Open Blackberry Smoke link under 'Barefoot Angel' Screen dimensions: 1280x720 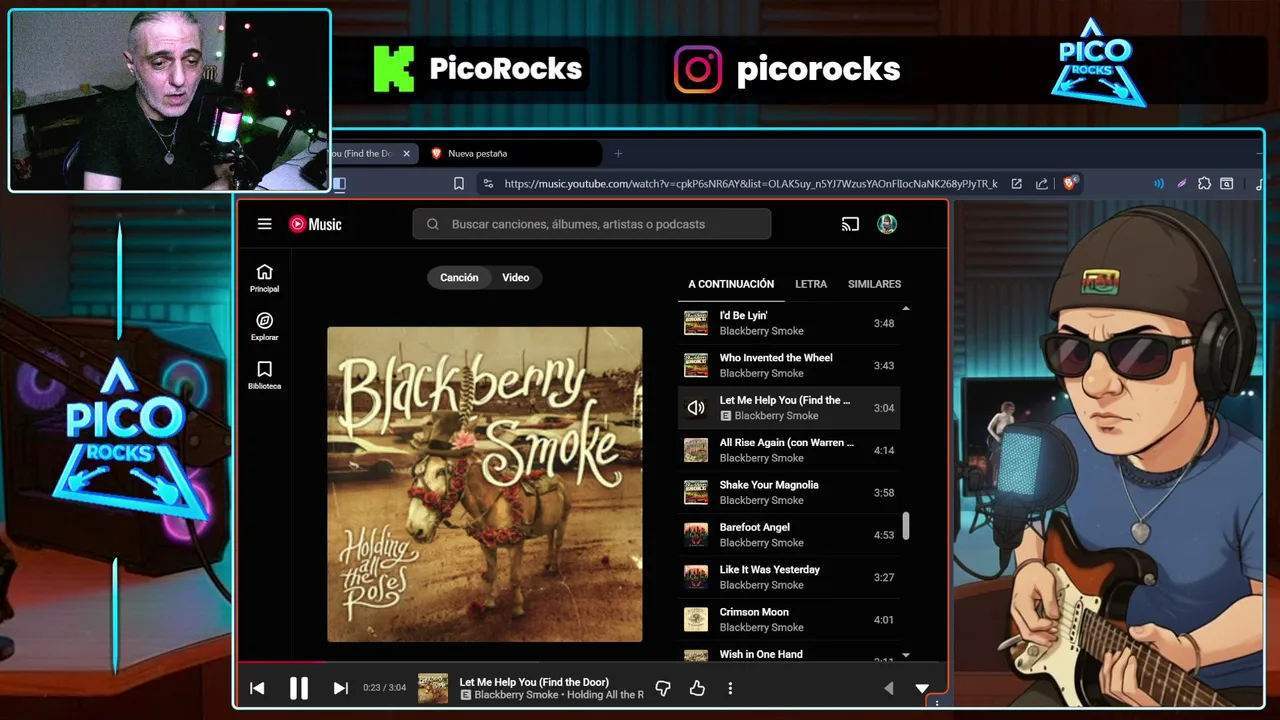[761, 543]
